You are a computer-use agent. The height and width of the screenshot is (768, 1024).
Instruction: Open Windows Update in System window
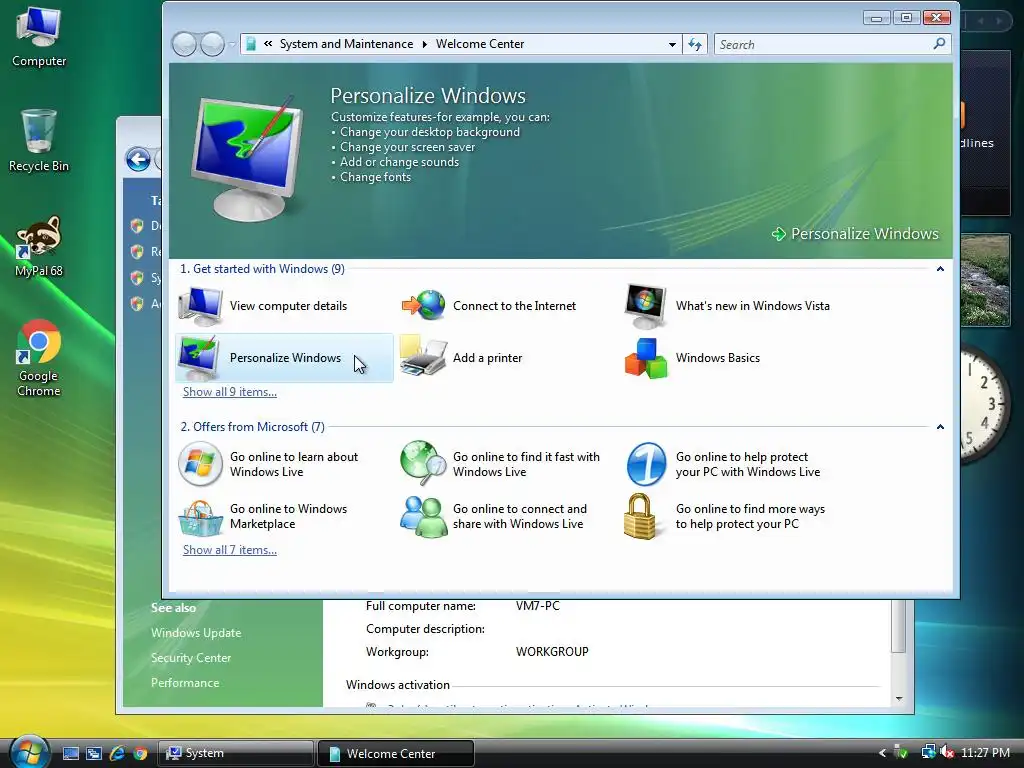click(196, 633)
